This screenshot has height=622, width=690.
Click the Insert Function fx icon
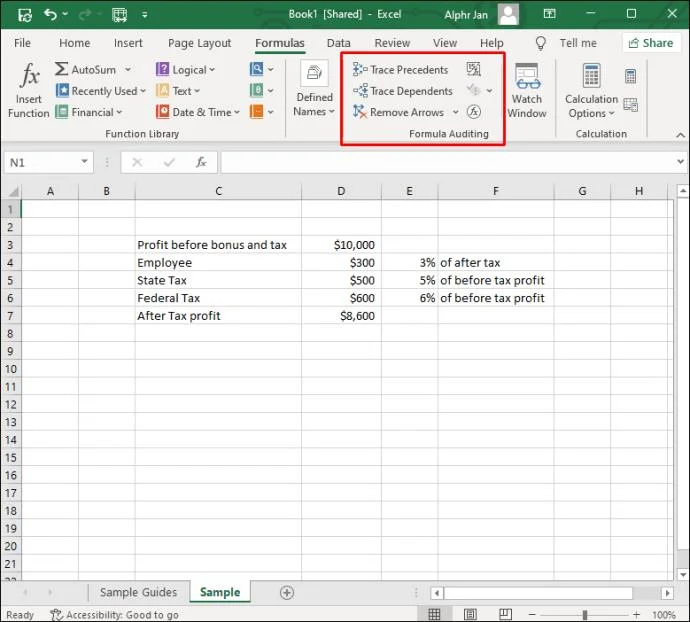29,75
